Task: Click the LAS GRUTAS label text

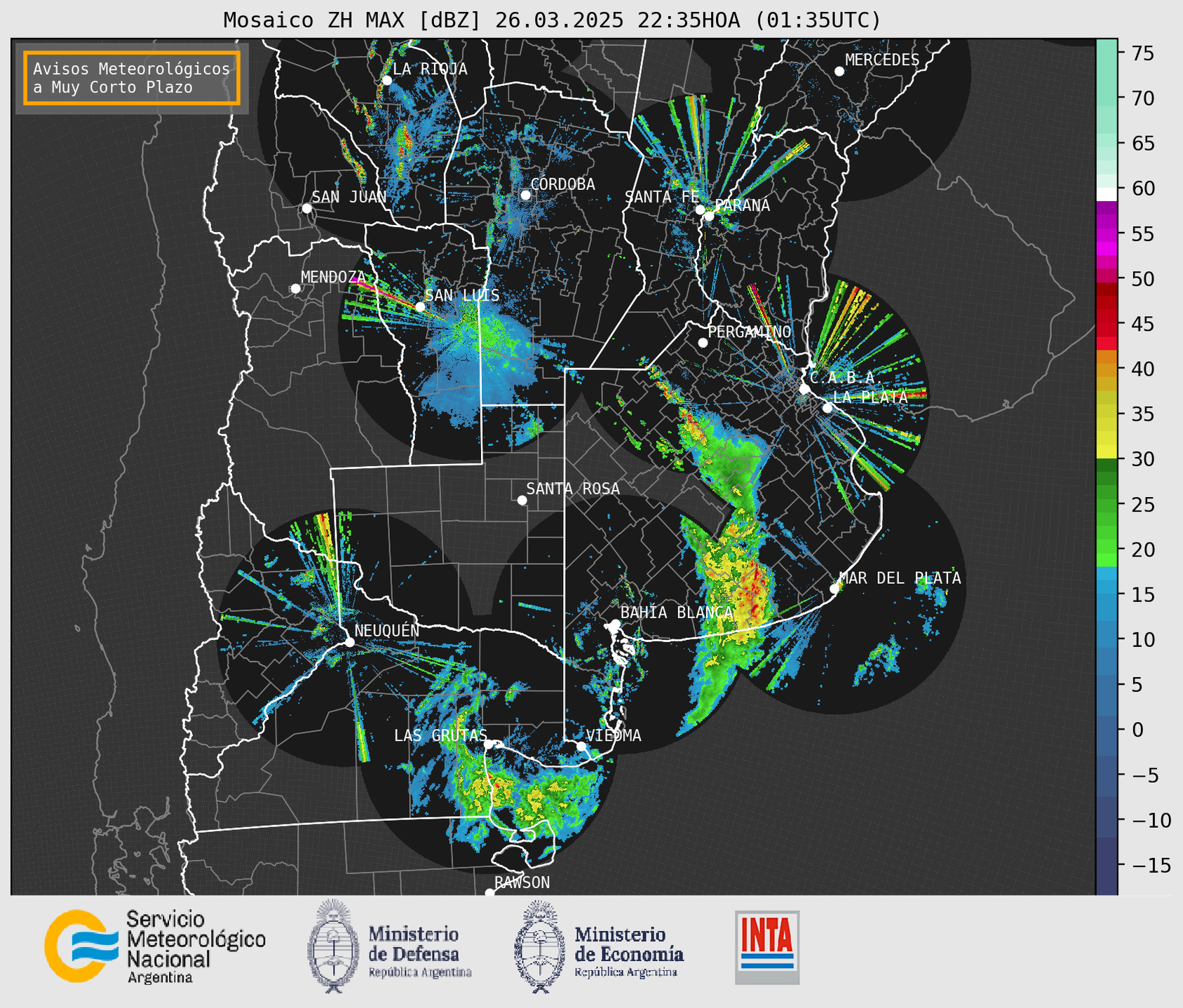Action: (440, 735)
